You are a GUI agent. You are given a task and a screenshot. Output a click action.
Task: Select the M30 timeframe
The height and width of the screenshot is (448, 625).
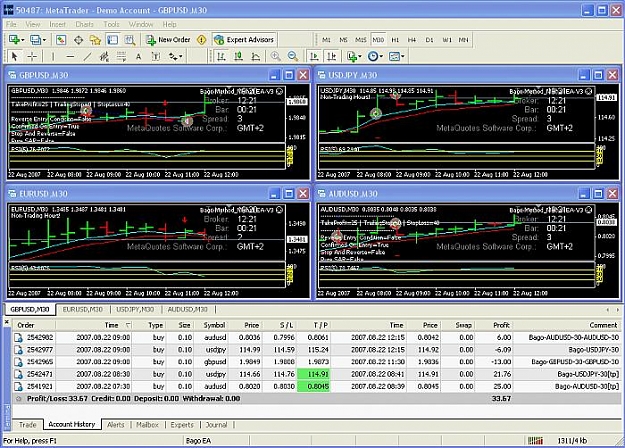(x=378, y=40)
